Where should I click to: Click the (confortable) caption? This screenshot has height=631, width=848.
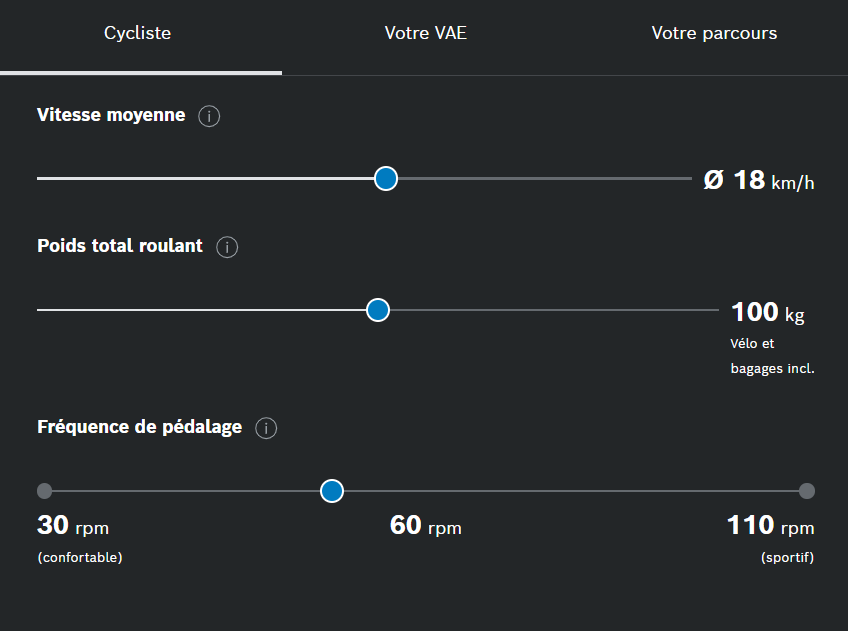pos(80,557)
